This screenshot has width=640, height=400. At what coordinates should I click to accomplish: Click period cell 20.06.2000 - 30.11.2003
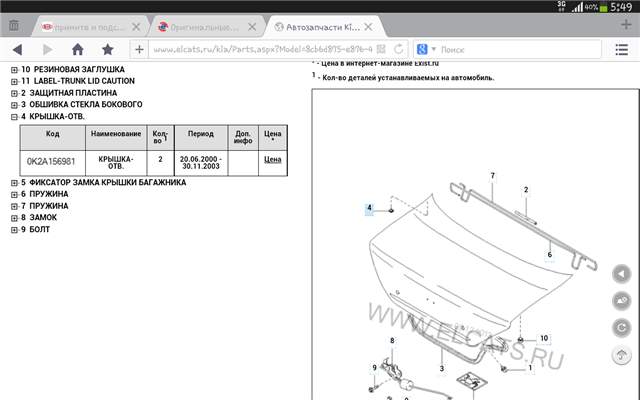tap(201, 163)
